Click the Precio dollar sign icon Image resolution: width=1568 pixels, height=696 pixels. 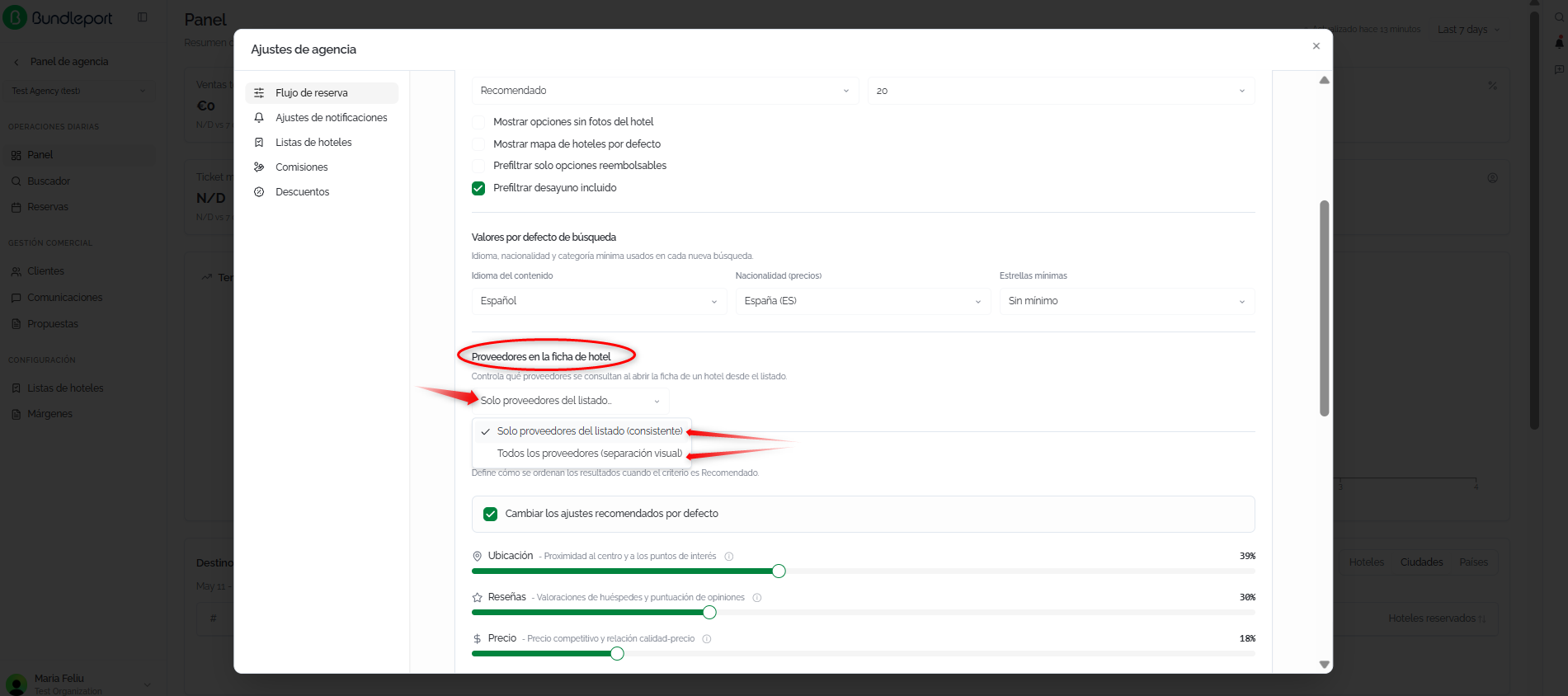click(477, 639)
